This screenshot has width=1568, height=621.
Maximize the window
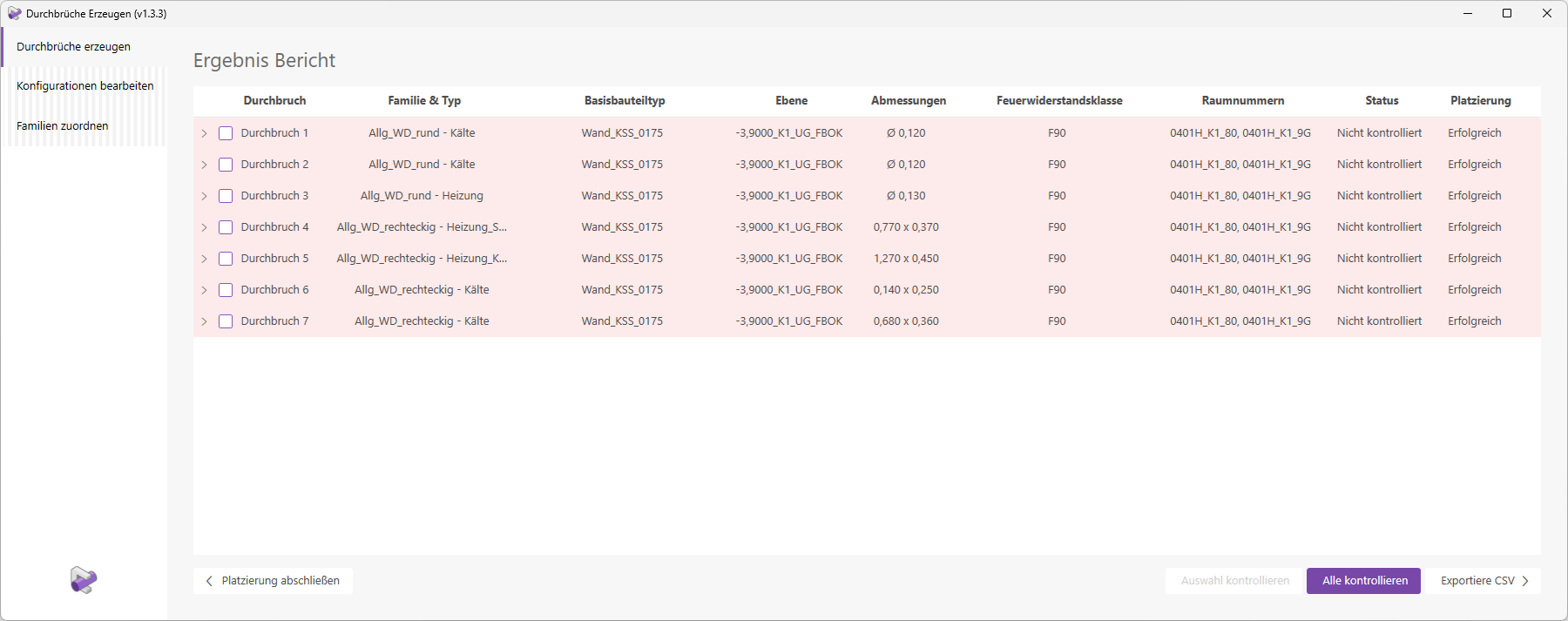pos(1507,14)
